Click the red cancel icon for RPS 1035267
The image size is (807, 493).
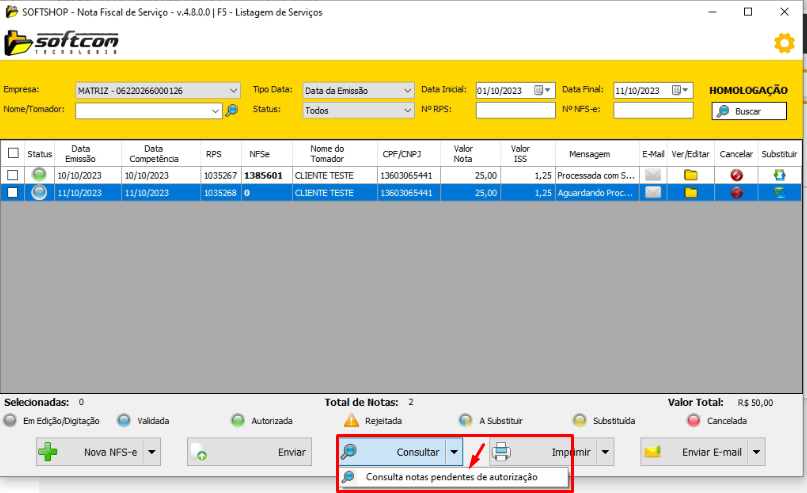coord(736,175)
